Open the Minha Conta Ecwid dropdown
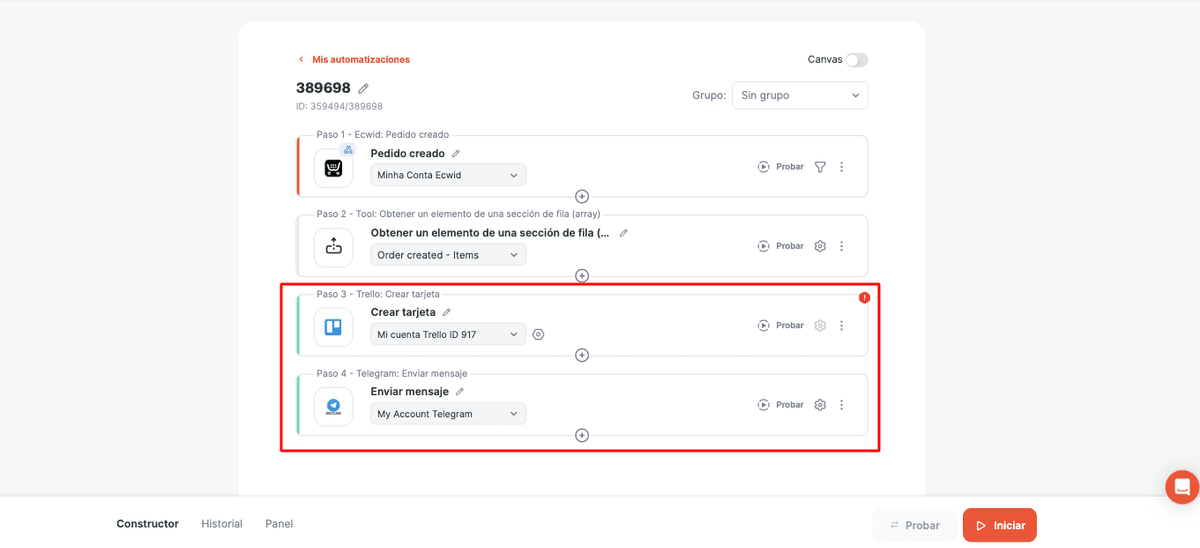The height and width of the screenshot is (548, 1200). click(448, 175)
